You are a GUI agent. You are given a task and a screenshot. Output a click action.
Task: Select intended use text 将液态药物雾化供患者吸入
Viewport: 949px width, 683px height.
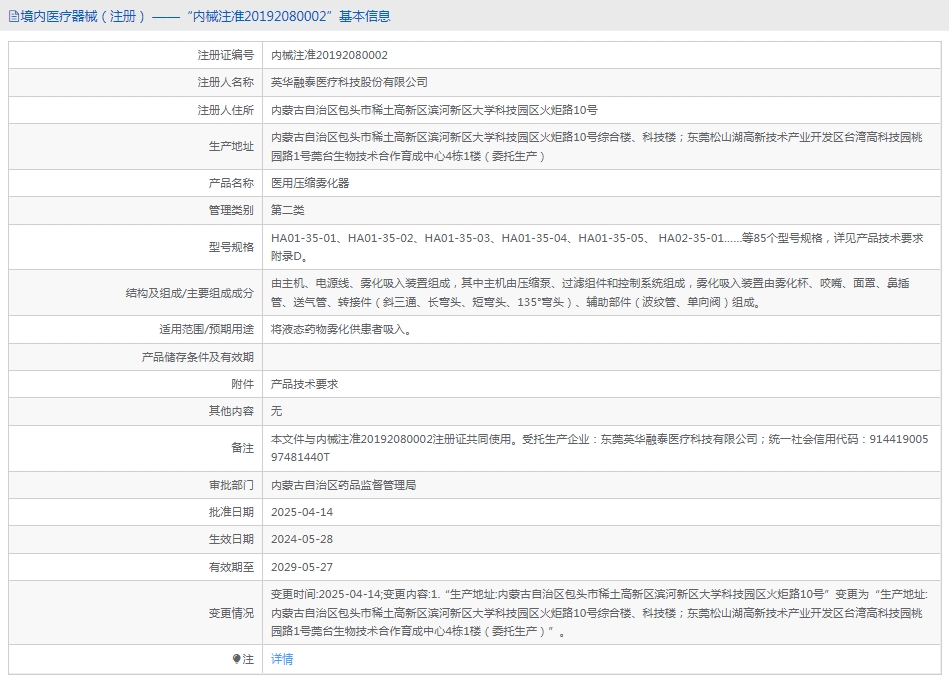click(340, 329)
